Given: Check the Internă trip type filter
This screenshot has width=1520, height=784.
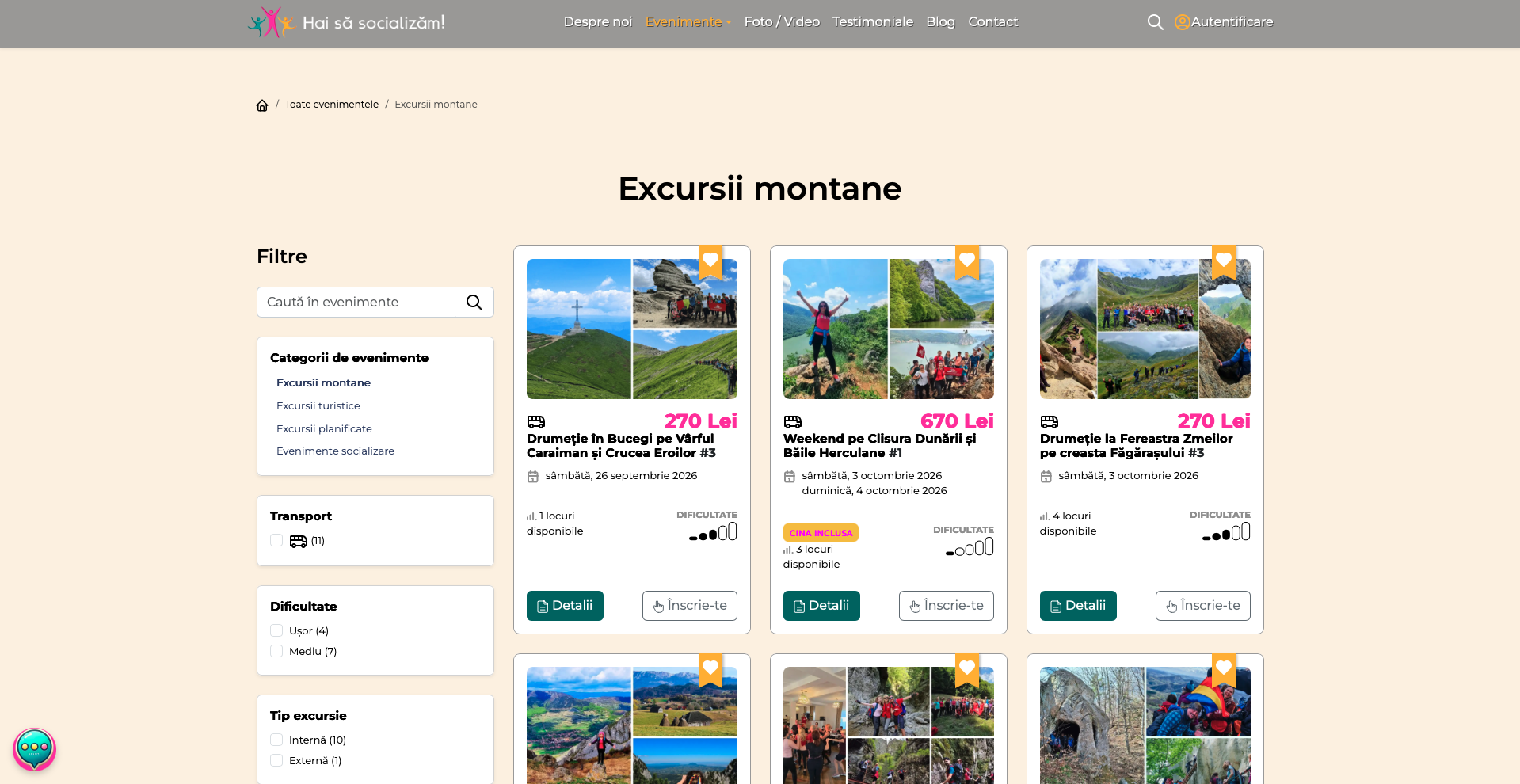Looking at the screenshot, I should click(276, 740).
